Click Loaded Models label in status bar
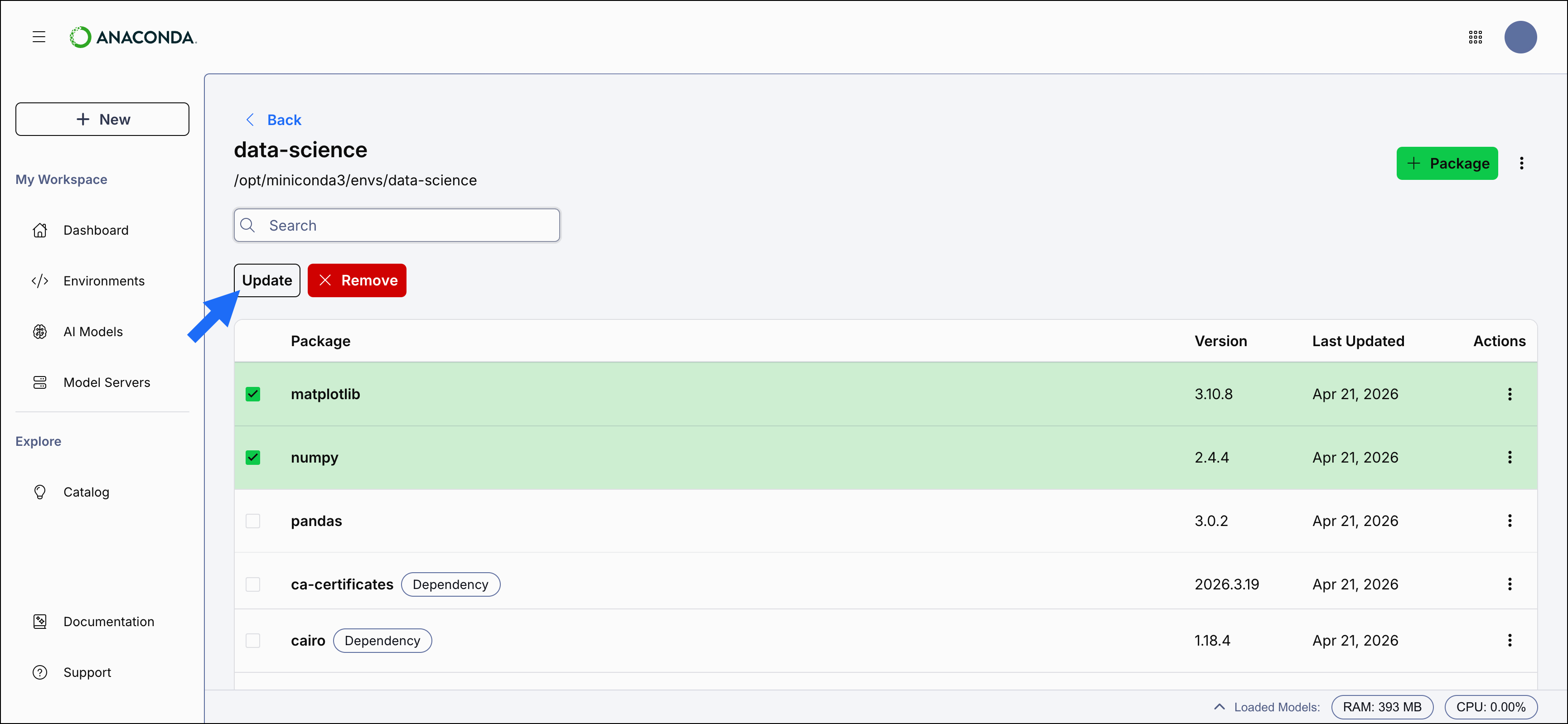The height and width of the screenshot is (724, 1568). tap(1277, 707)
